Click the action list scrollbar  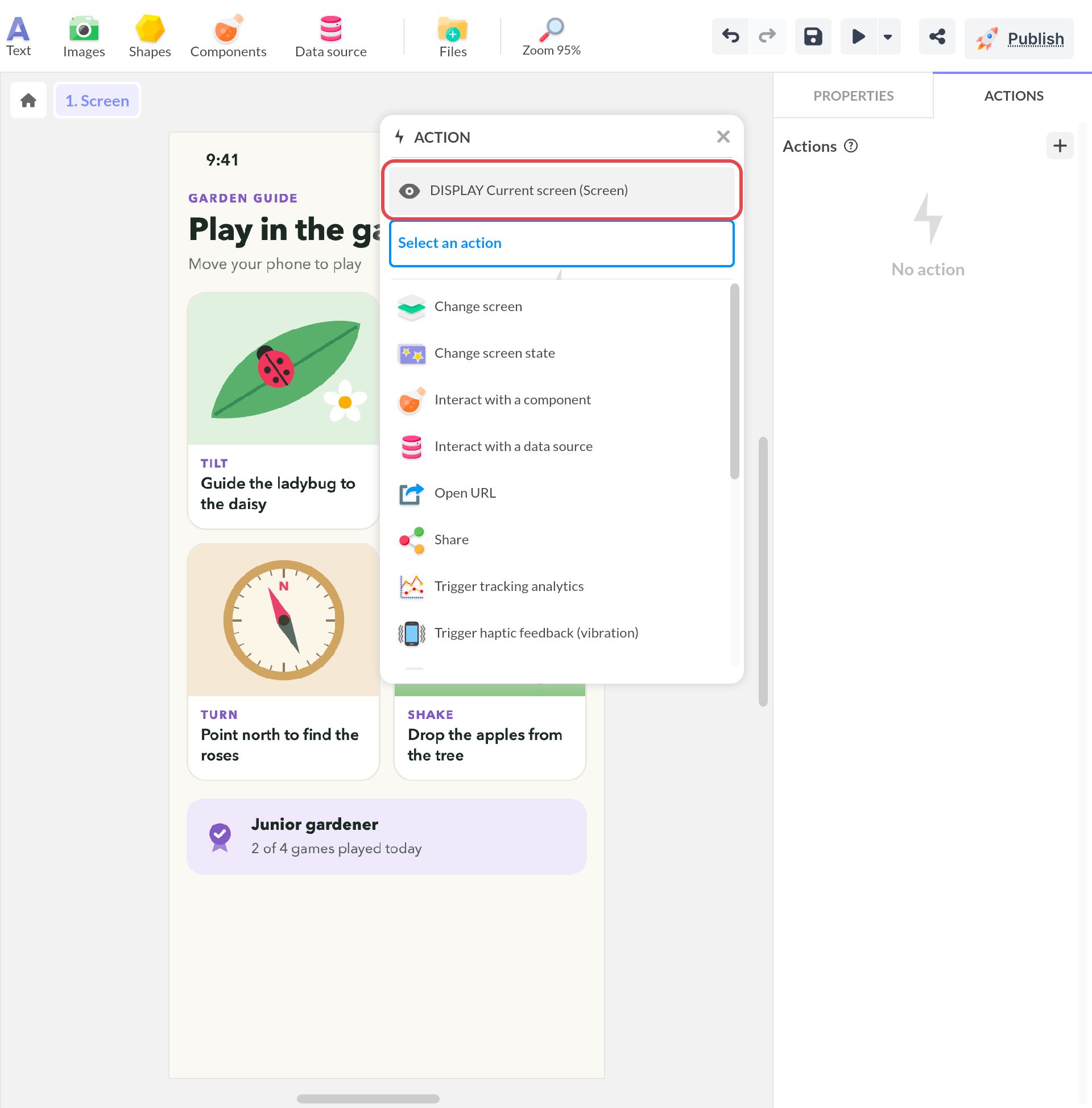(x=734, y=382)
